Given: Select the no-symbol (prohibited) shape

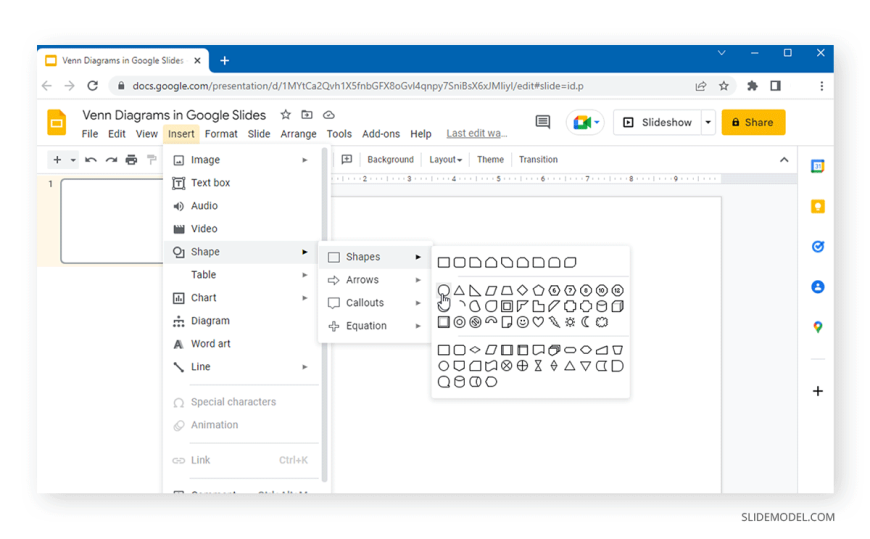Looking at the screenshot, I should [475, 322].
